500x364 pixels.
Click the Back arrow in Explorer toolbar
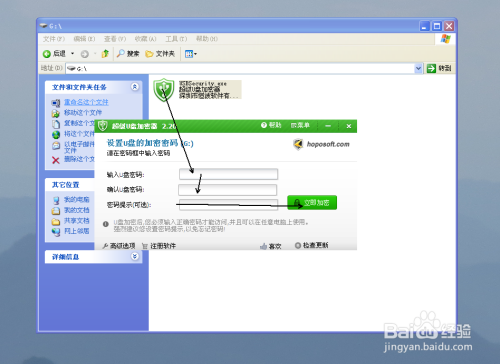pos(47,54)
